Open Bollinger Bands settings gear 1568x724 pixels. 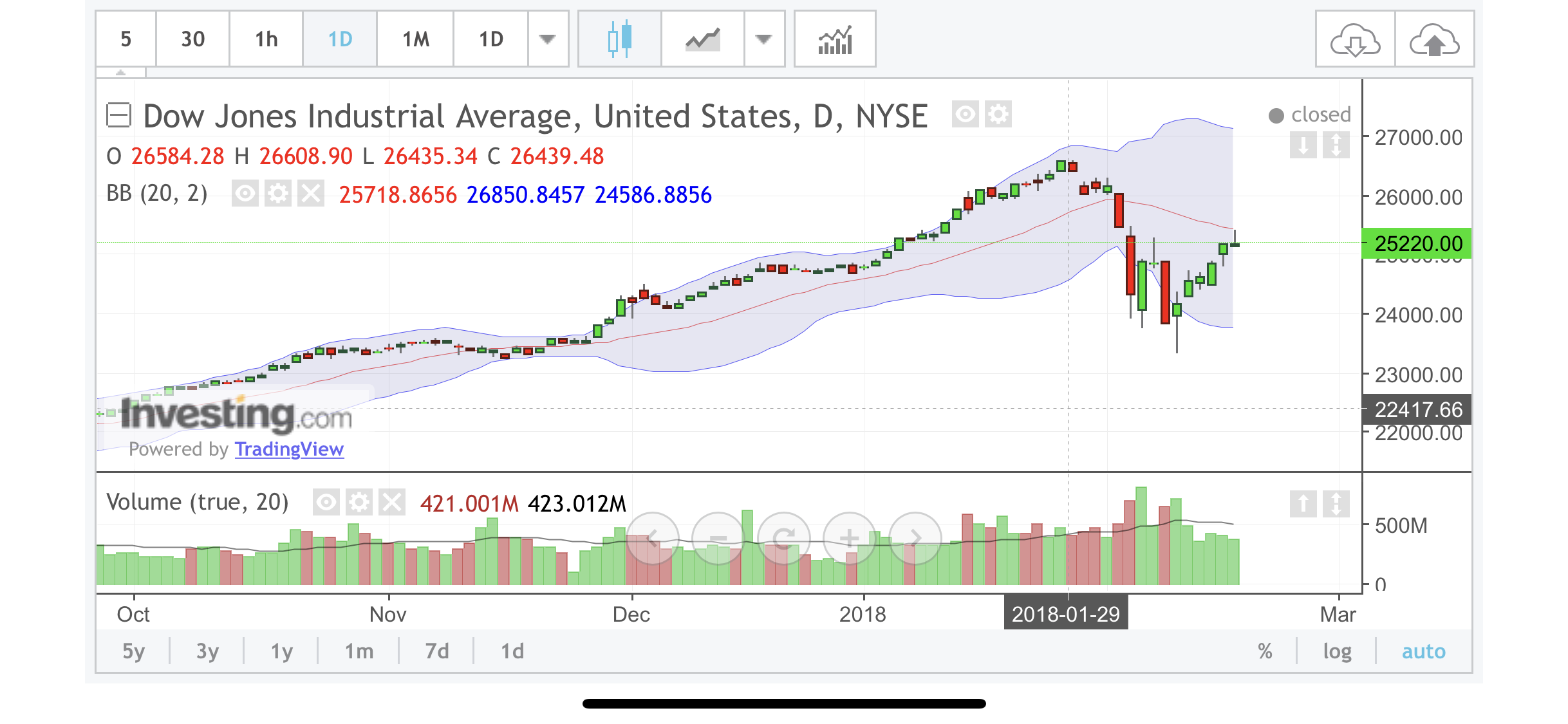(x=278, y=194)
